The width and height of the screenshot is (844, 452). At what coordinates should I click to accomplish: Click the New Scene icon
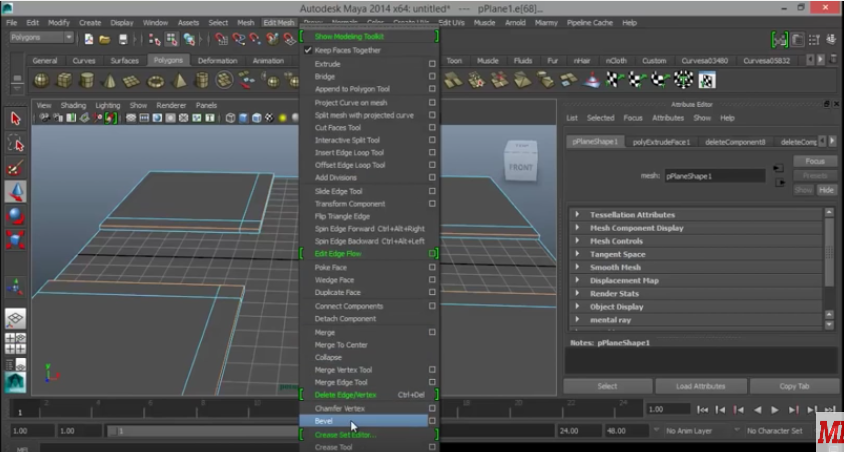[89, 38]
